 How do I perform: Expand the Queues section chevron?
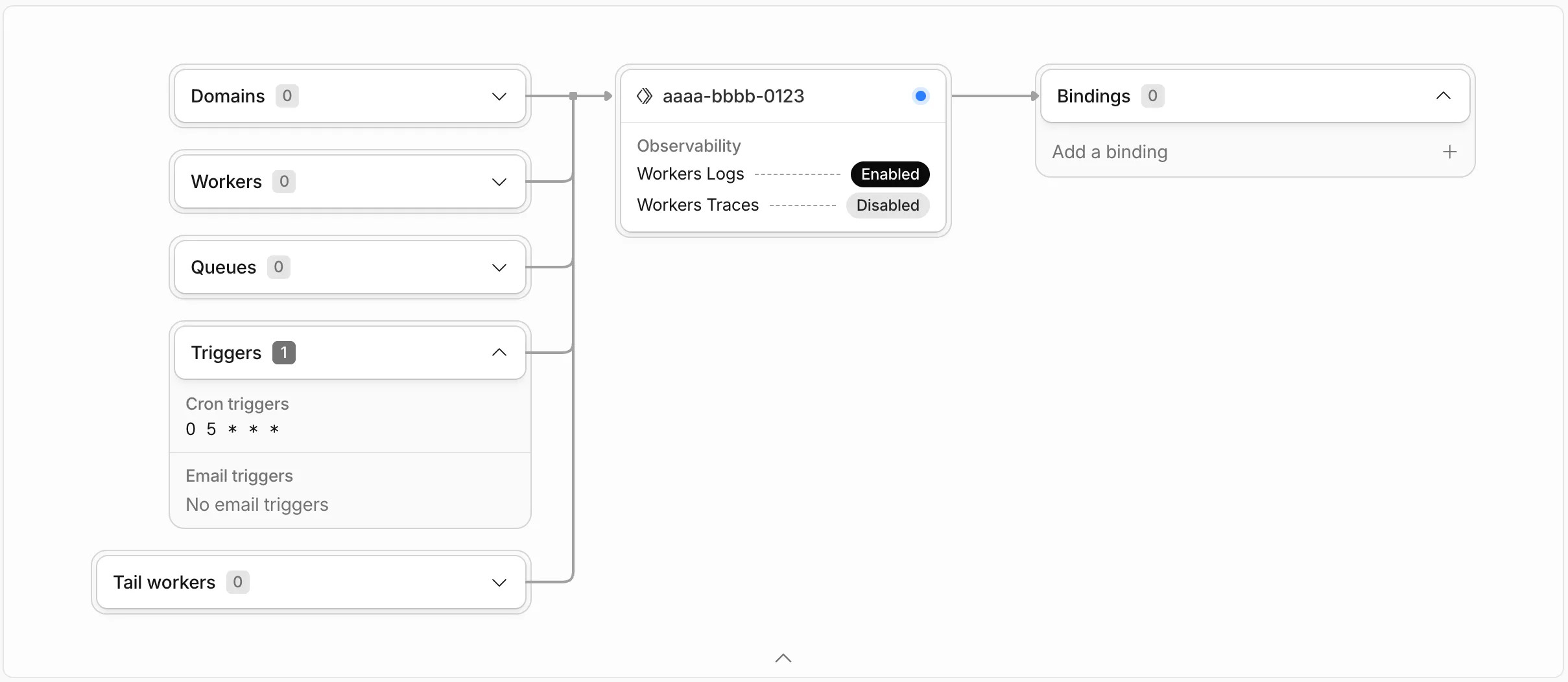pyautogui.click(x=499, y=268)
